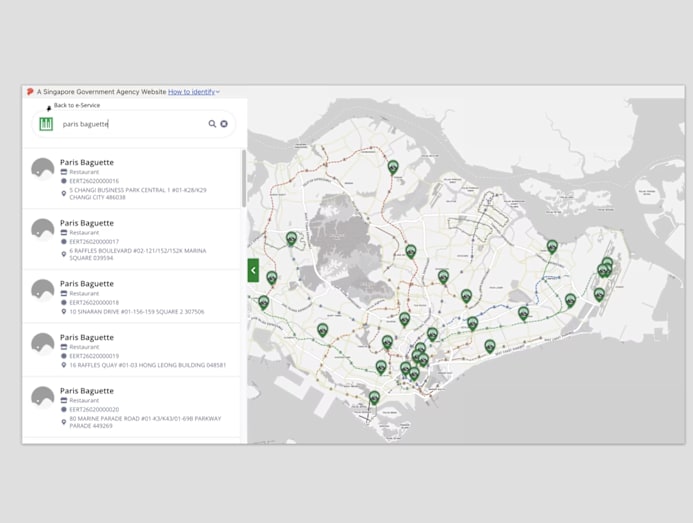Click the thumbnail of the Hong Leong Building result
The image size is (693, 523).
[42, 343]
